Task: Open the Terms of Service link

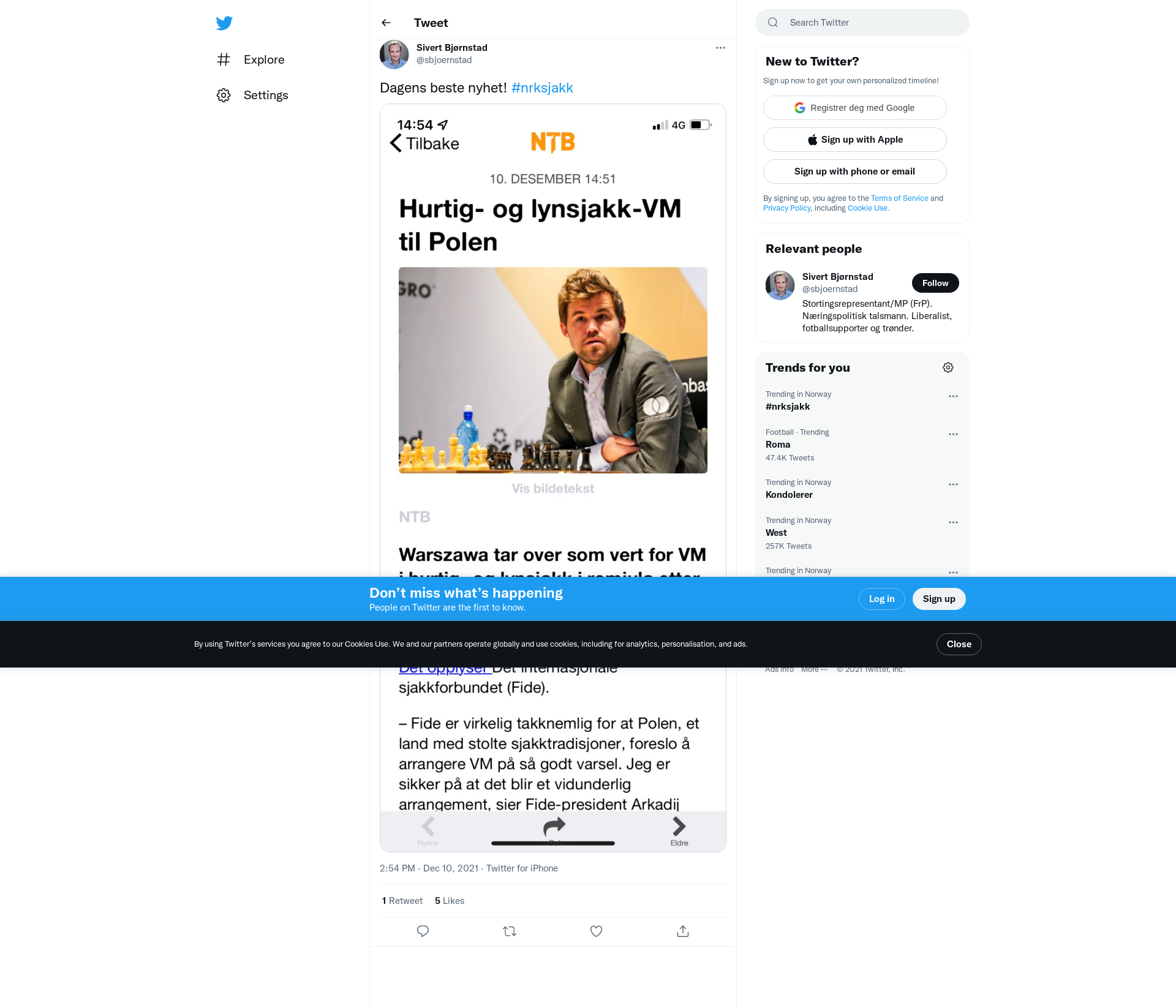Action: pos(899,198)
